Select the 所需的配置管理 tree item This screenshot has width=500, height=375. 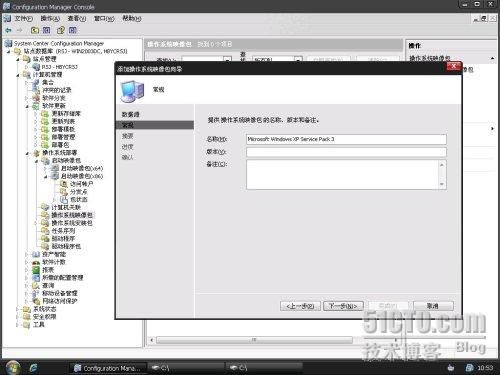click(63, 278)
